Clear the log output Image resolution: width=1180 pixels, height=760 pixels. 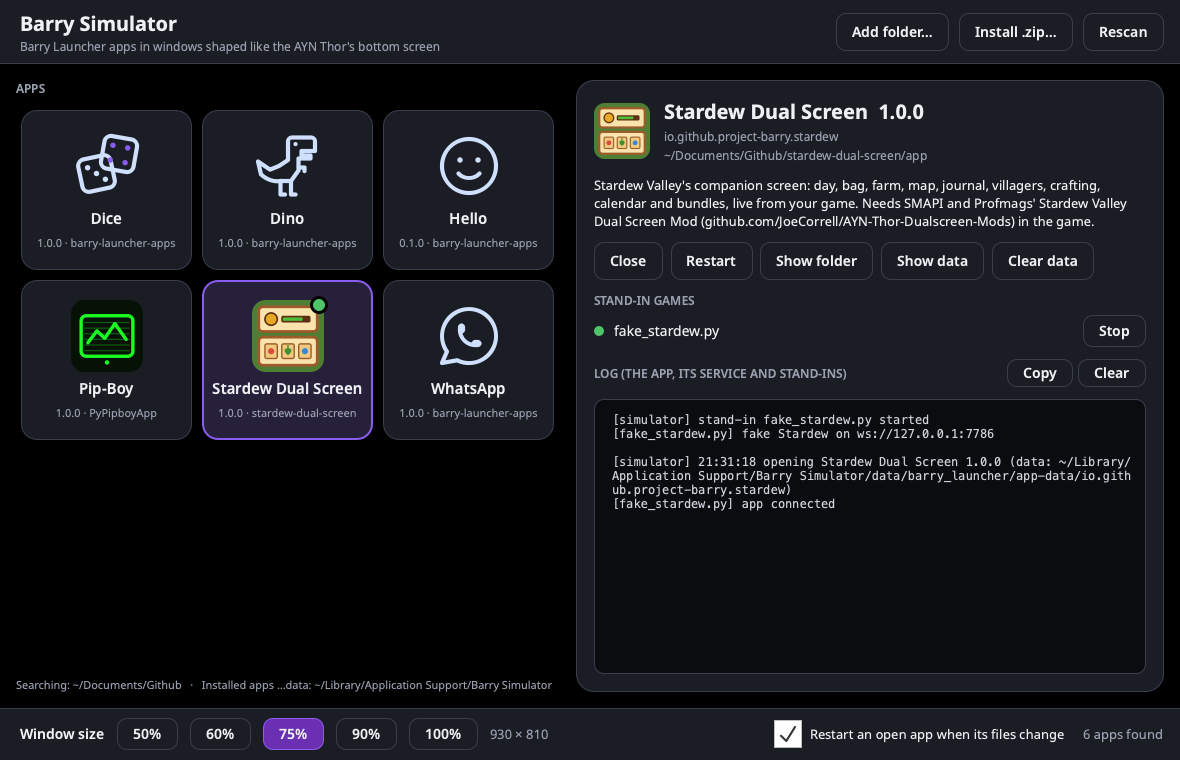coord(1111,373)
